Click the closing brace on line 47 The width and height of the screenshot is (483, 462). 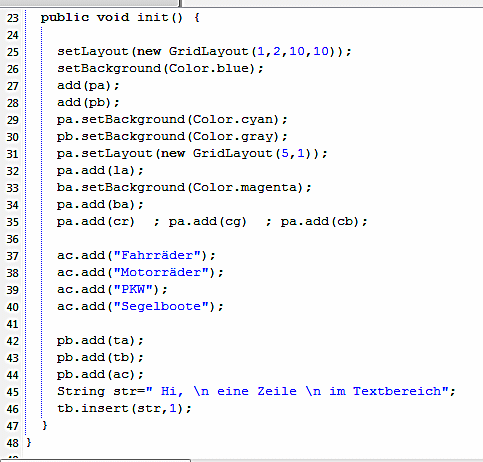coord(45,426)
